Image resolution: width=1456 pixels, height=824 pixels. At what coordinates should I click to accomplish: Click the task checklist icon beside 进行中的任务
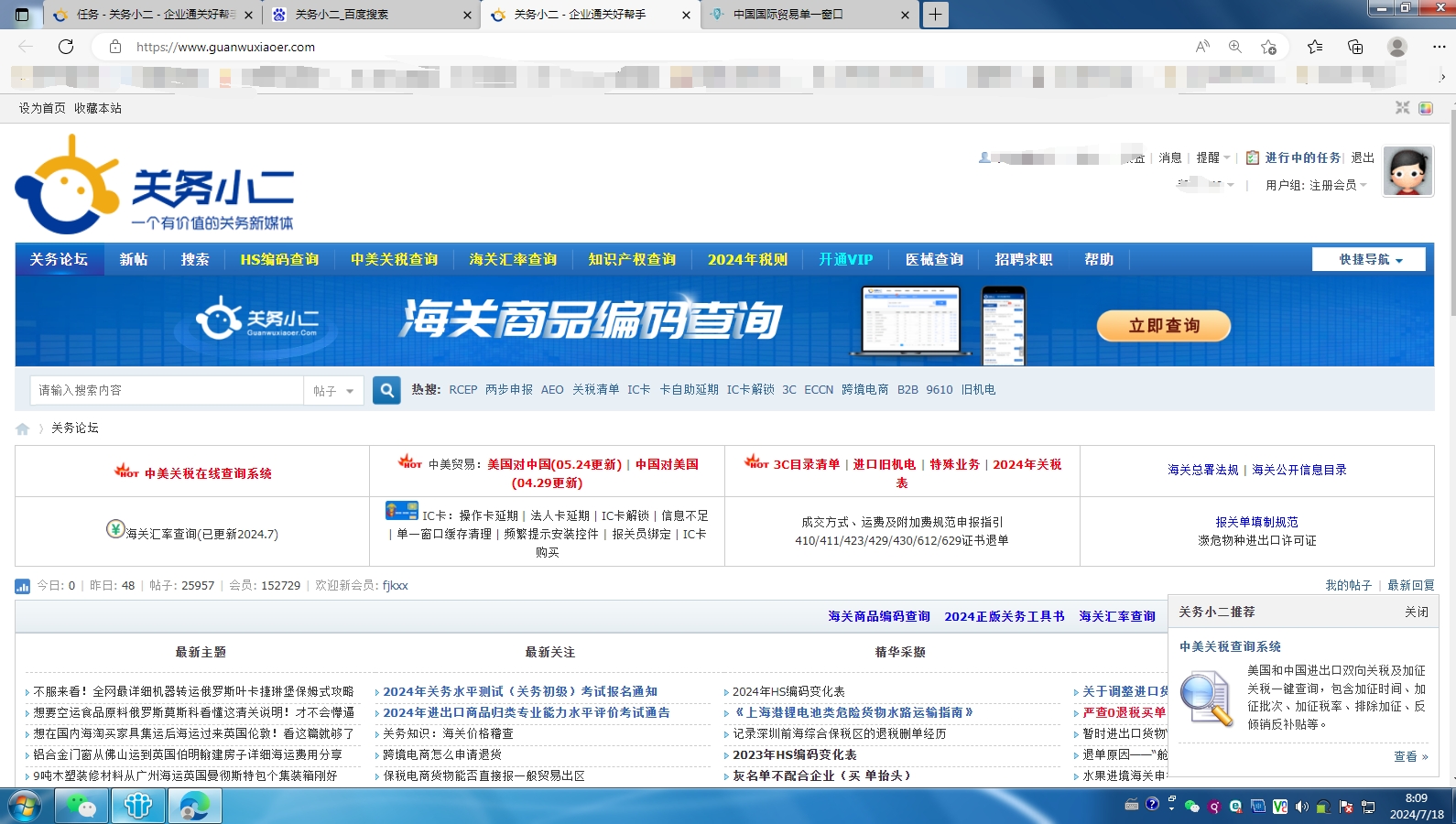click(x=1253, y=157)
